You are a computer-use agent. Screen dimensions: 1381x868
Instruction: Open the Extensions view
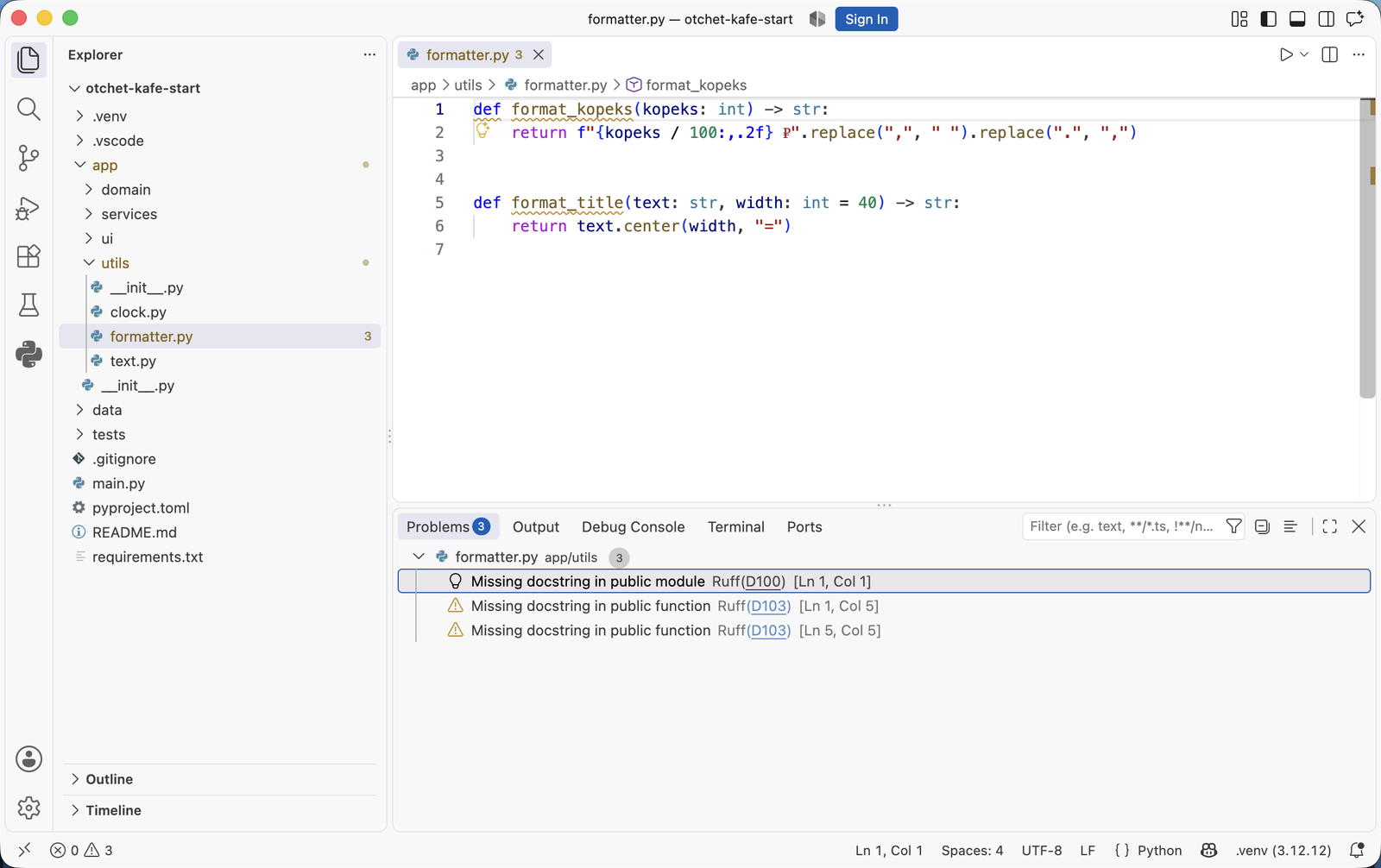pos(28,256)
